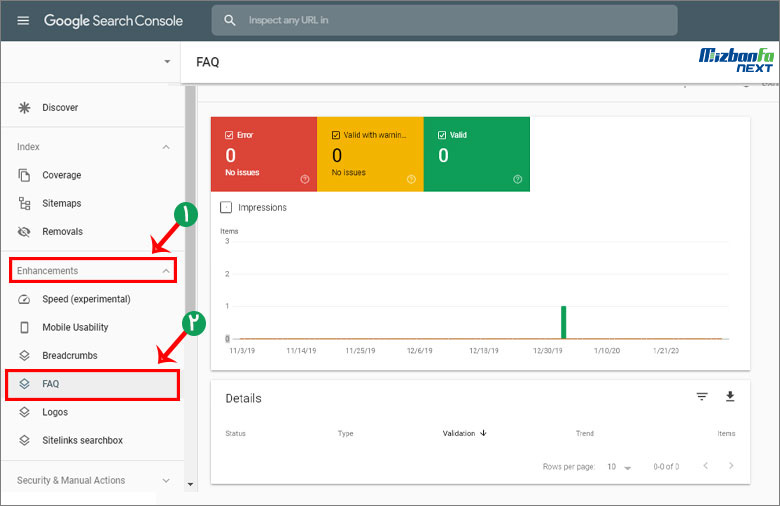Select the red Error status card
Image resolution: width=780 pixels, height=506 pixels.
(264, 154)
